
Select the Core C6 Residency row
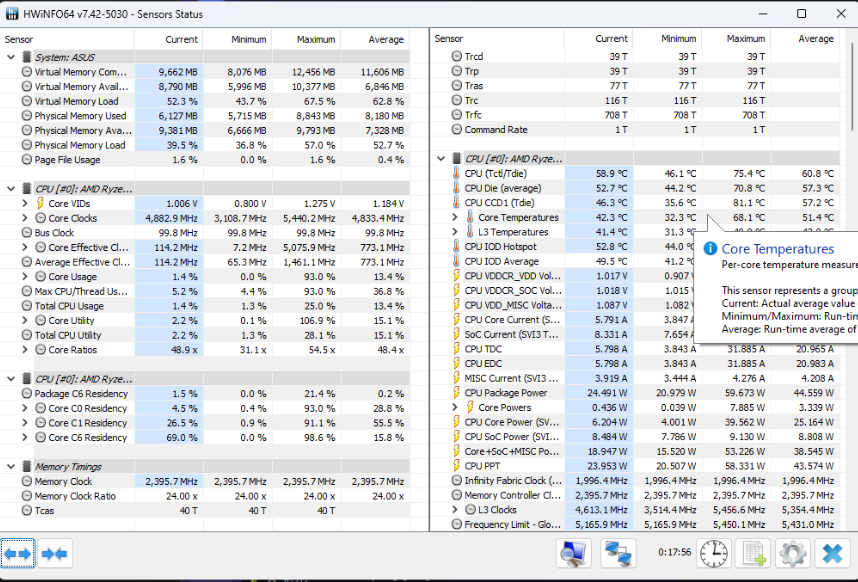205,438
